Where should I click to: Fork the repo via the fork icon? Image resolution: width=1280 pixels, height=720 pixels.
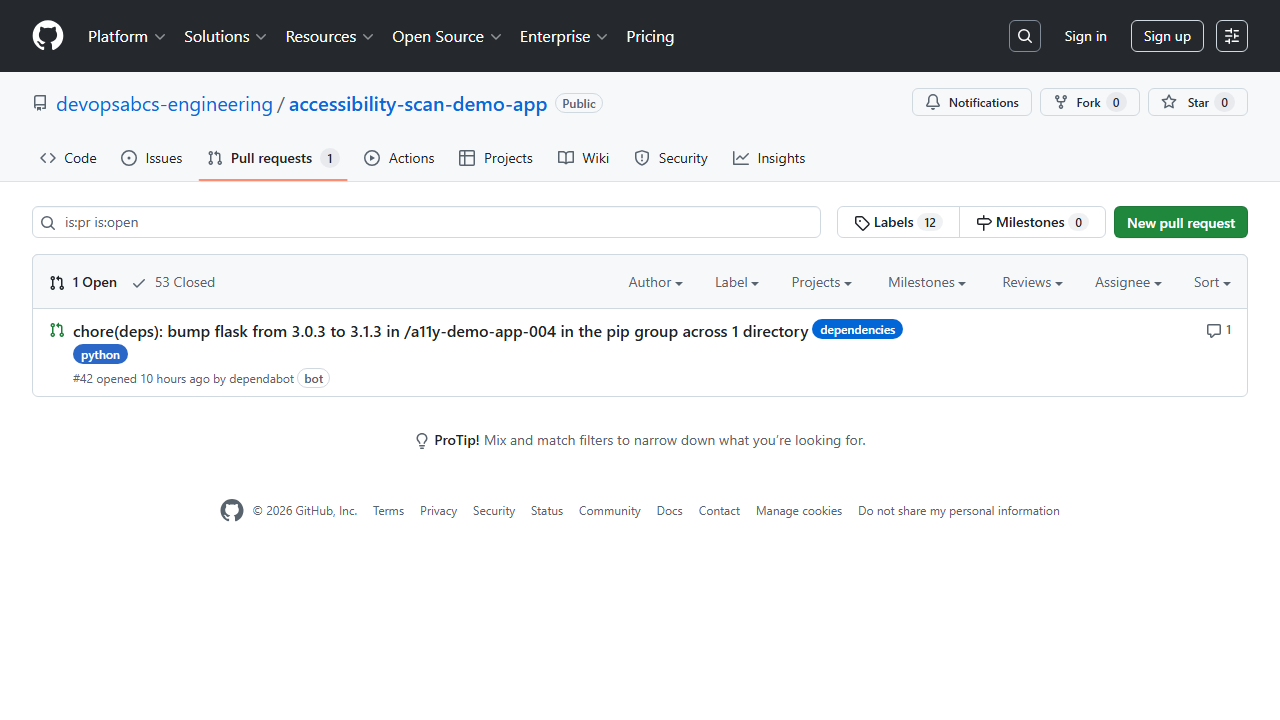1060,101
